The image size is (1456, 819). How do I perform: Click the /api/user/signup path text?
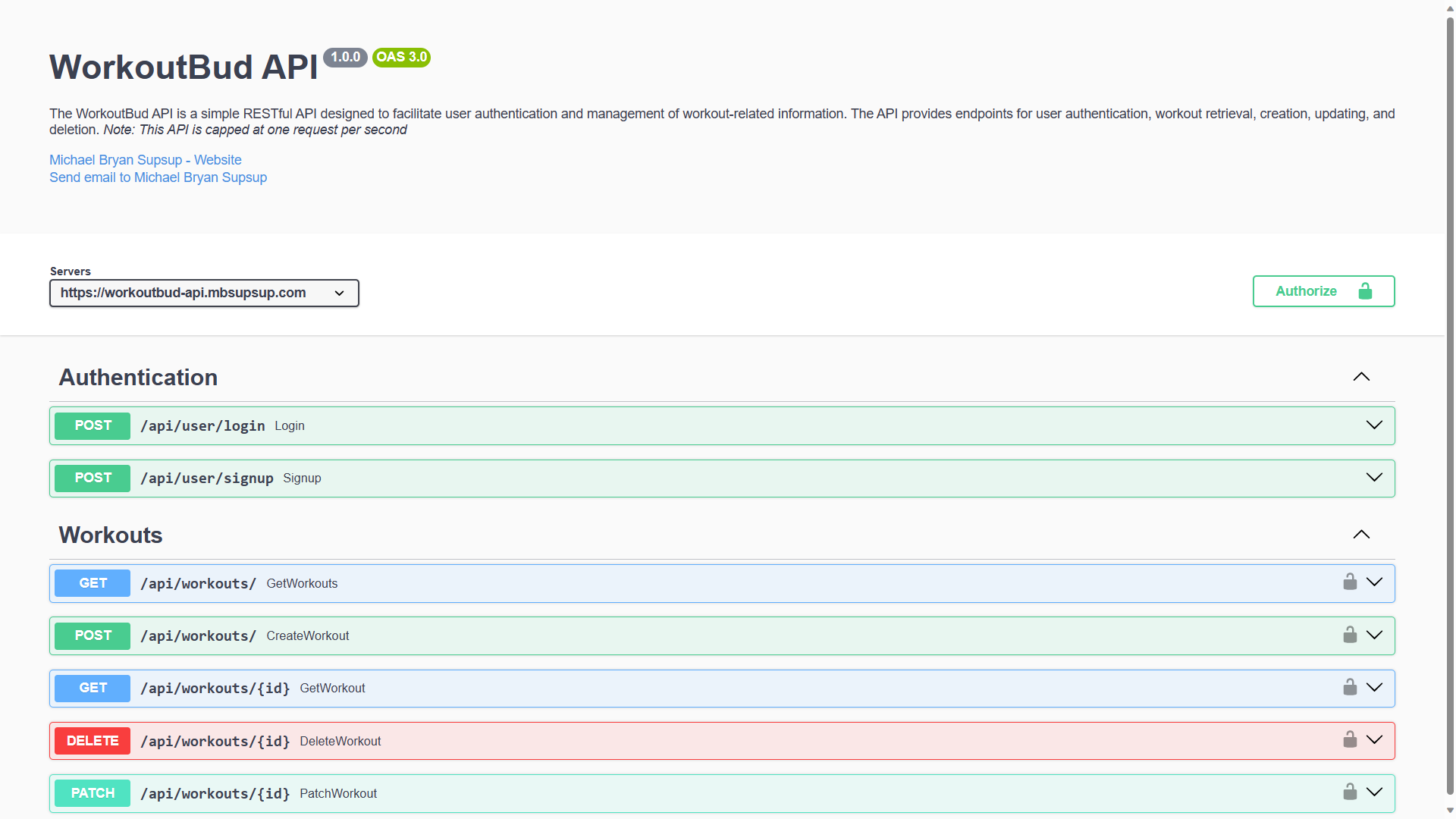pyautogui.click(x=206, y=479)
